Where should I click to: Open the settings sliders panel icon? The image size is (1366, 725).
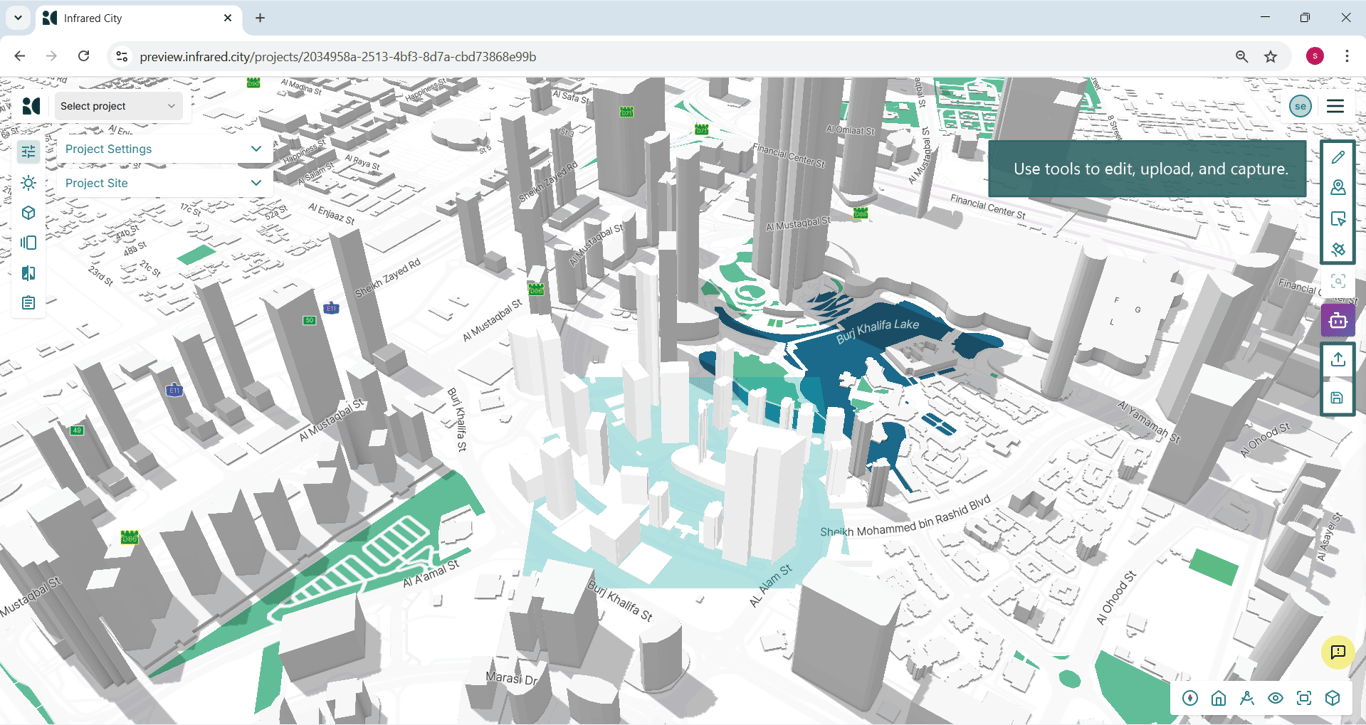(x=28, y=152)
